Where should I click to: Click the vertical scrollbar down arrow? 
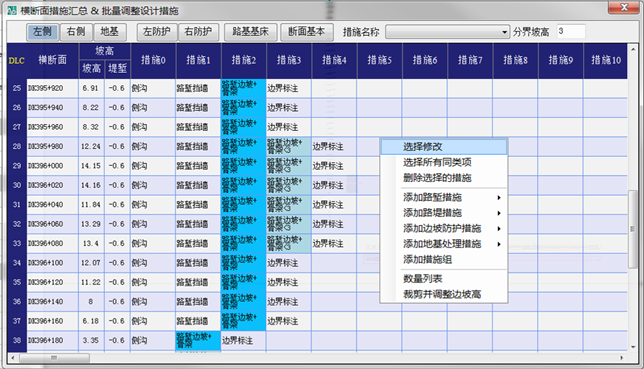pyautogui.click(x=632, y=347)
